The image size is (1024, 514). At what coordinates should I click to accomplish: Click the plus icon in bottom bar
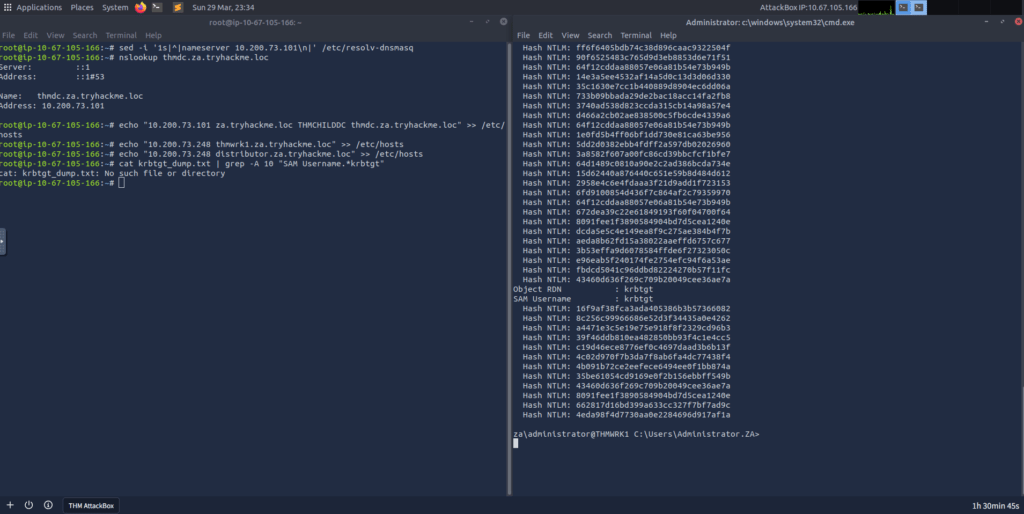pos(10,505)
